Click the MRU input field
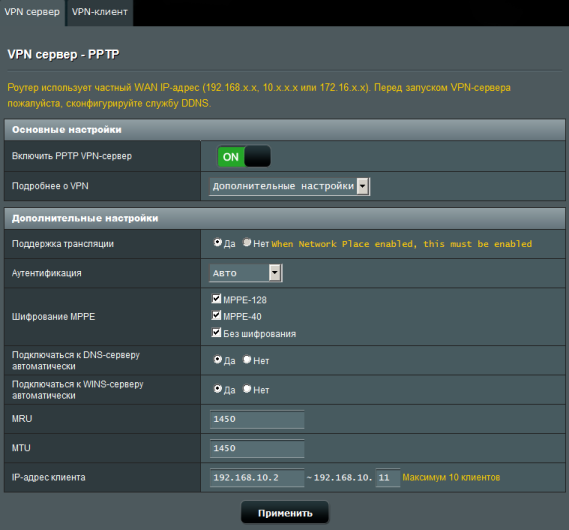 [257, 419]
